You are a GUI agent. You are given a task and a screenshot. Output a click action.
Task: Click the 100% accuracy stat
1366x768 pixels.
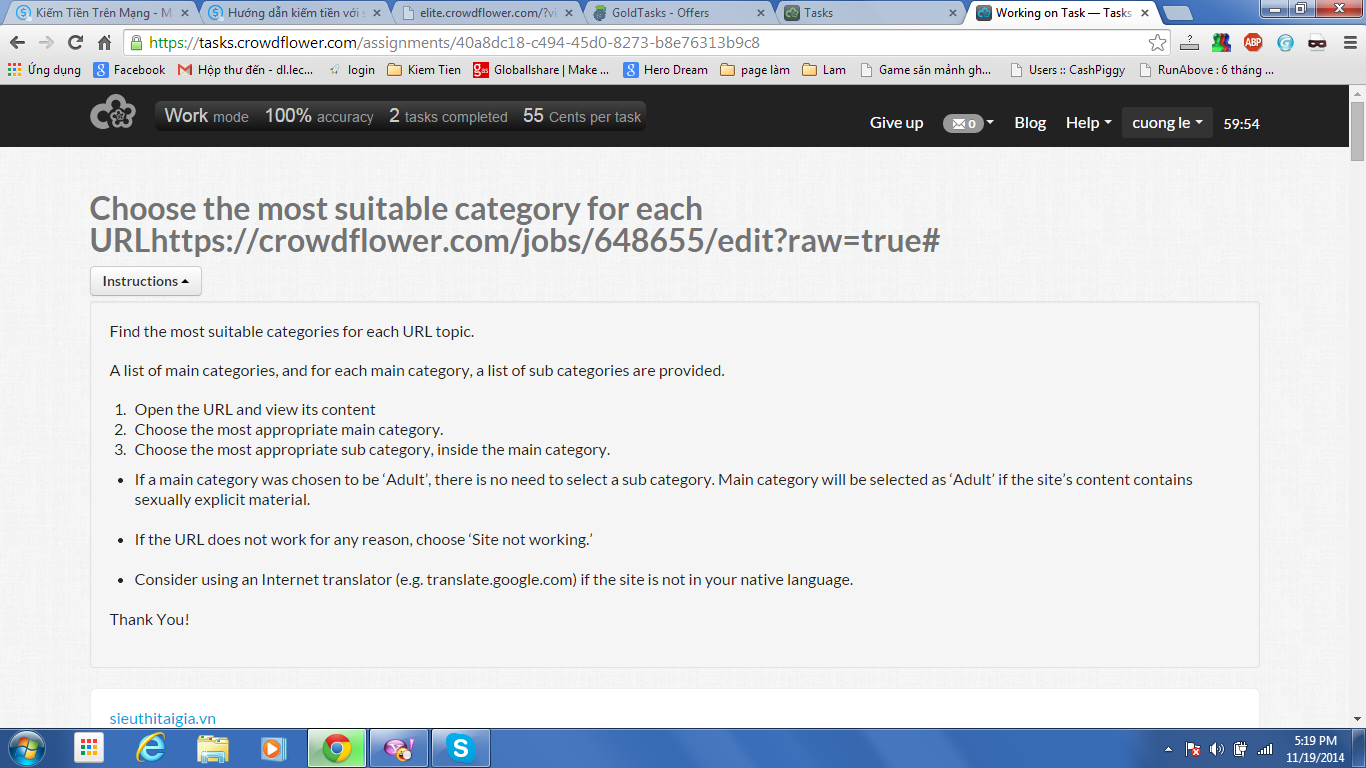[319, 116]
